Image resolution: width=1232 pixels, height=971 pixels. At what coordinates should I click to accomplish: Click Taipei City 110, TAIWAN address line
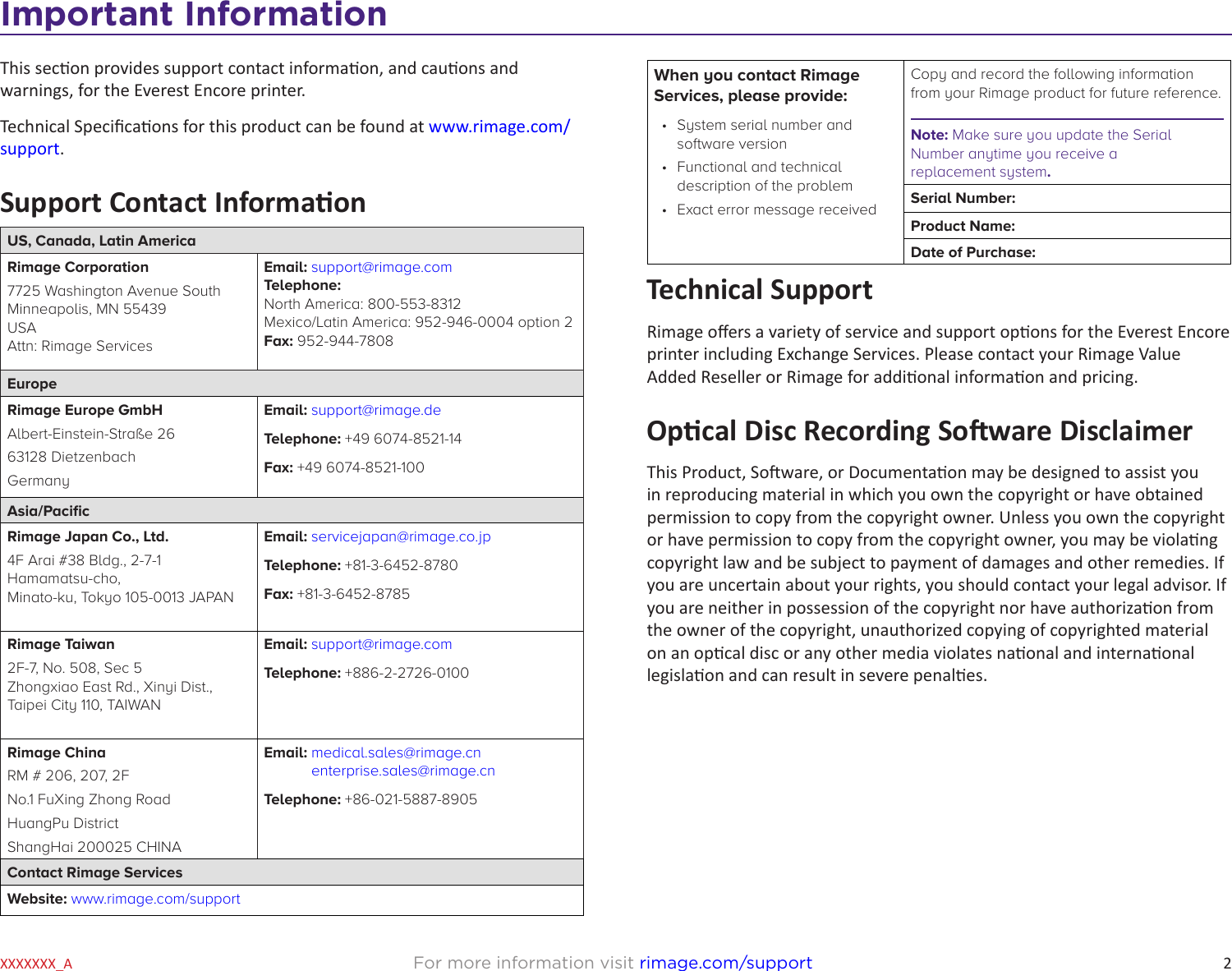84,705
